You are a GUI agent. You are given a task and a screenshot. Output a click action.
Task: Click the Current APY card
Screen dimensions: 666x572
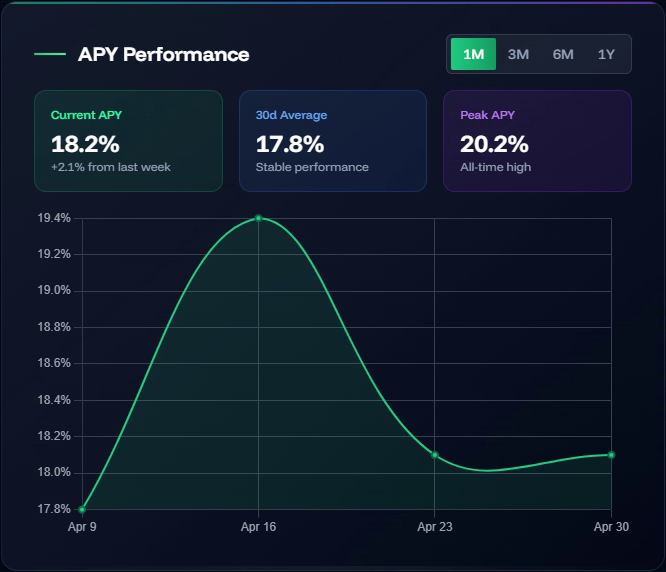[128, 141]
